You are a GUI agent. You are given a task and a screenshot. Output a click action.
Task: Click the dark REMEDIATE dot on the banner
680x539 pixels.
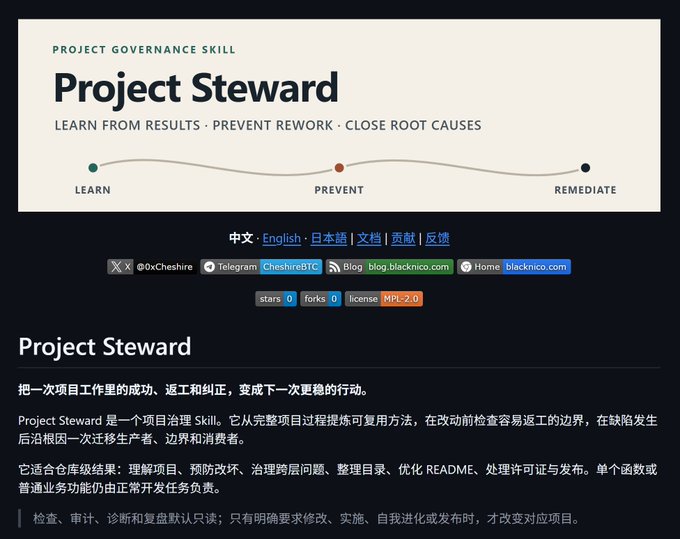coord(585,168)
